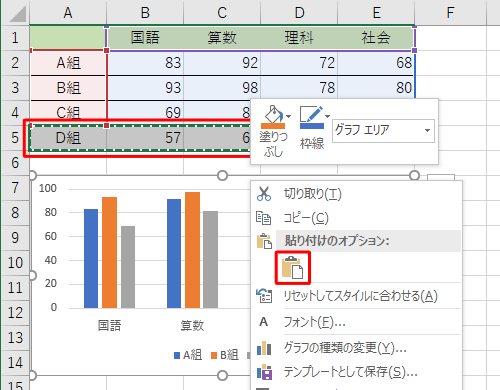Click cell containing 社会 in row 1
The height and width of the screenshot is (390, 500).
[x=376, y=38]
